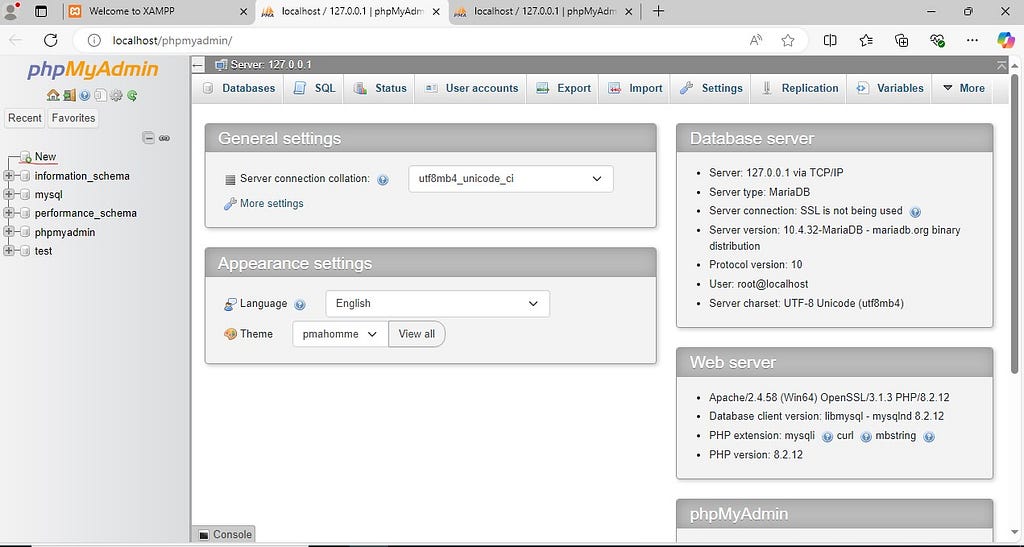Open the More tab dropdown
1024x547 pixels.
(964, 88)
